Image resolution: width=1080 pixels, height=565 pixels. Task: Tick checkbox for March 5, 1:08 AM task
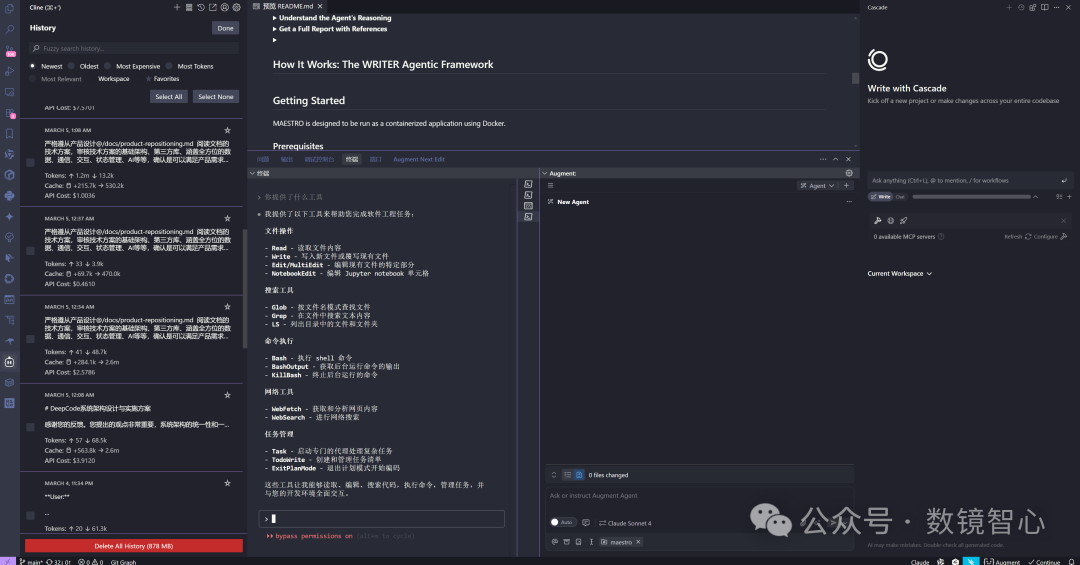(30, 163)
